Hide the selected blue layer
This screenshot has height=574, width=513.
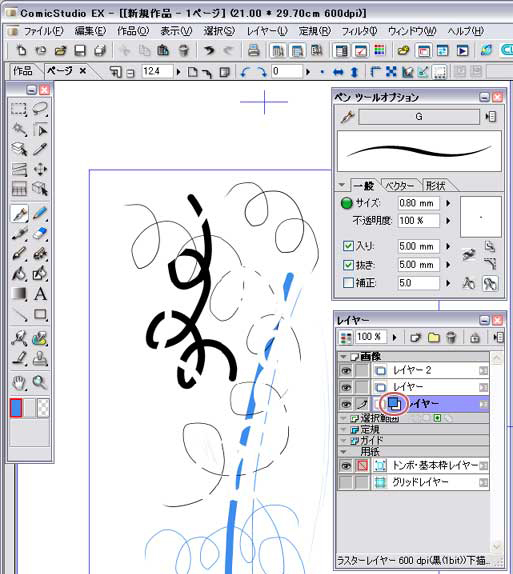pyautogui.click(x=346, y=404)
